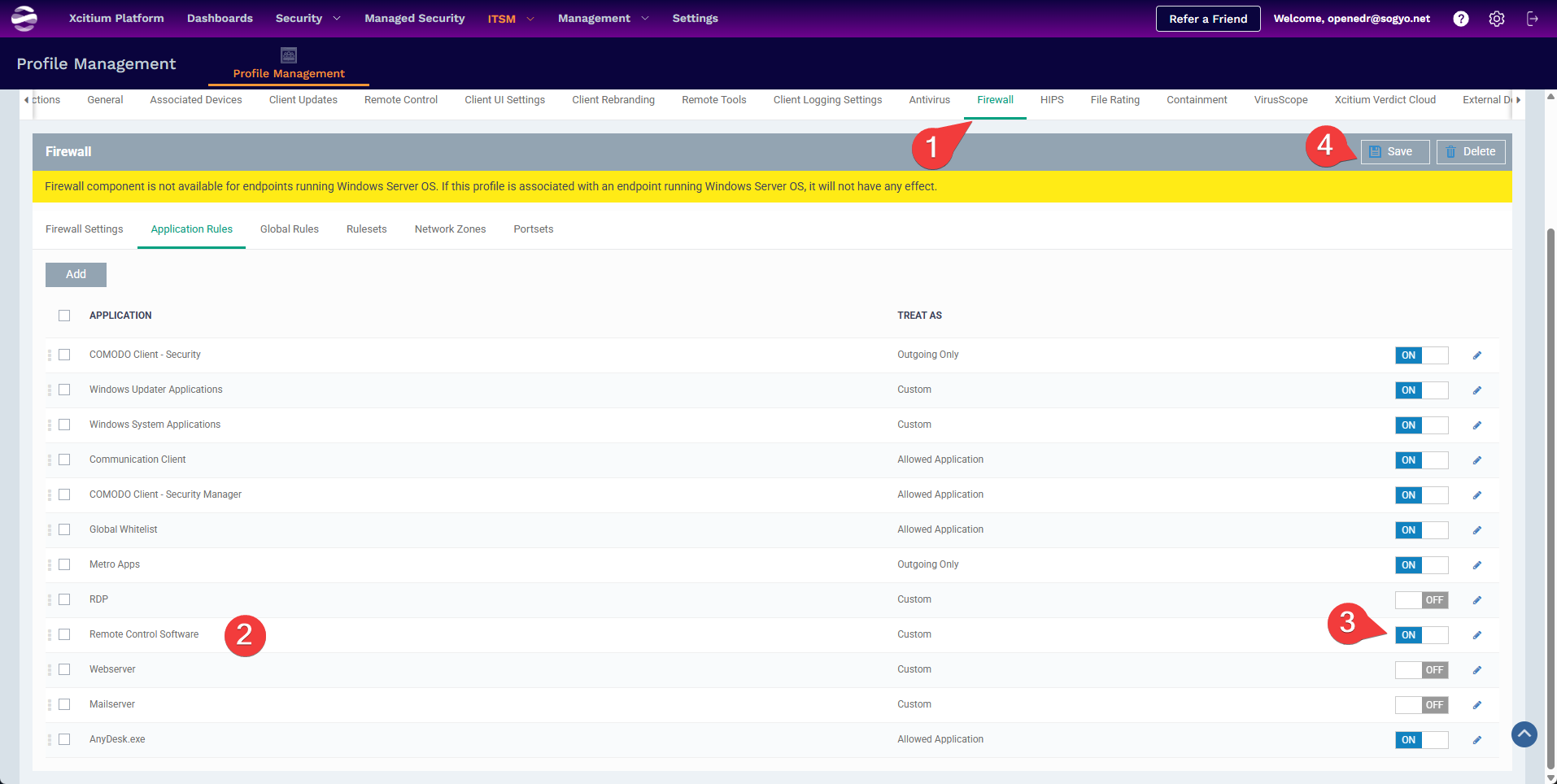Open the Xcitium Platform link
Viewport: 1557px width, 784px height.
[116, 18]
